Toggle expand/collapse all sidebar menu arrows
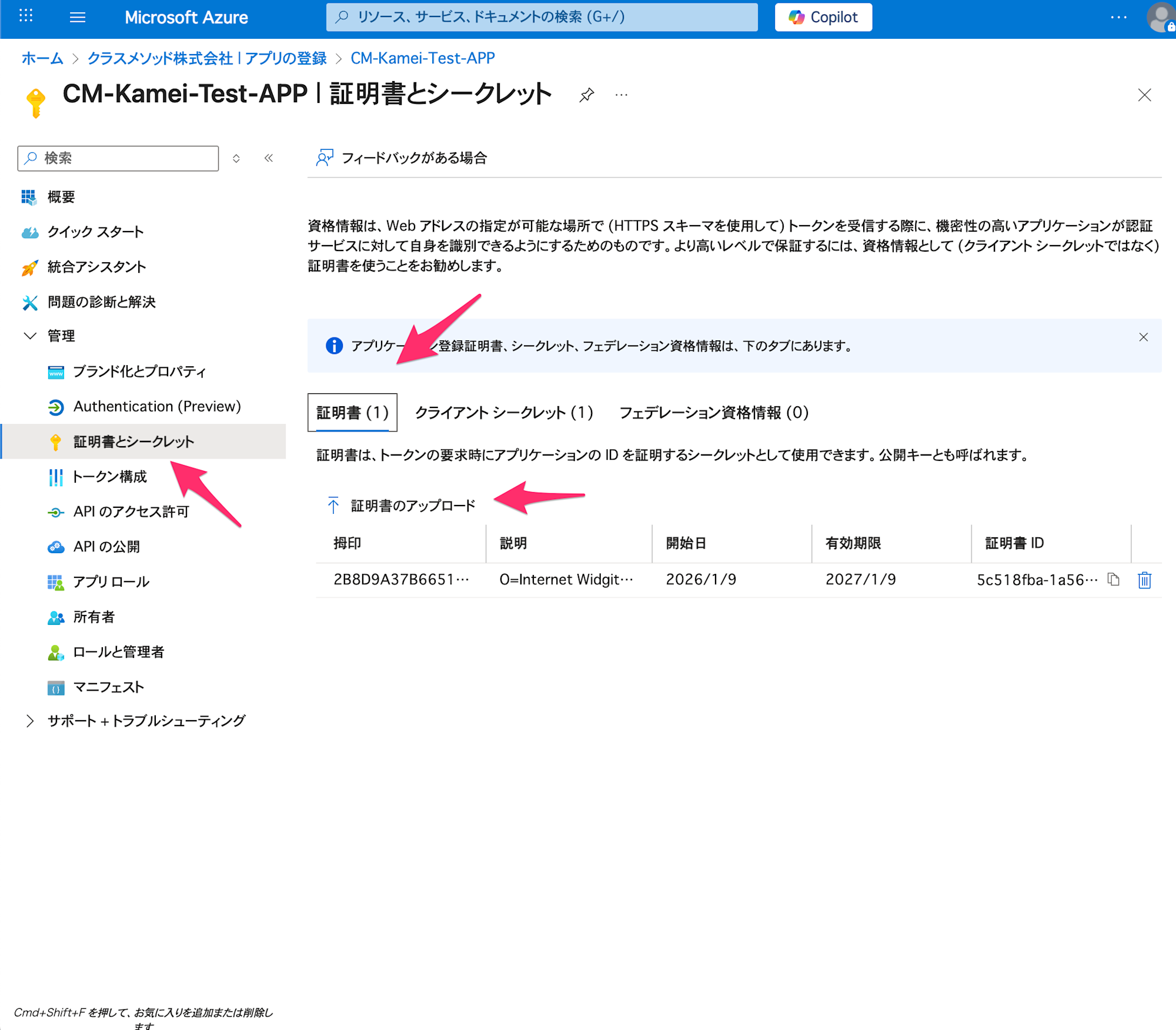 click(x=236, y=158)
